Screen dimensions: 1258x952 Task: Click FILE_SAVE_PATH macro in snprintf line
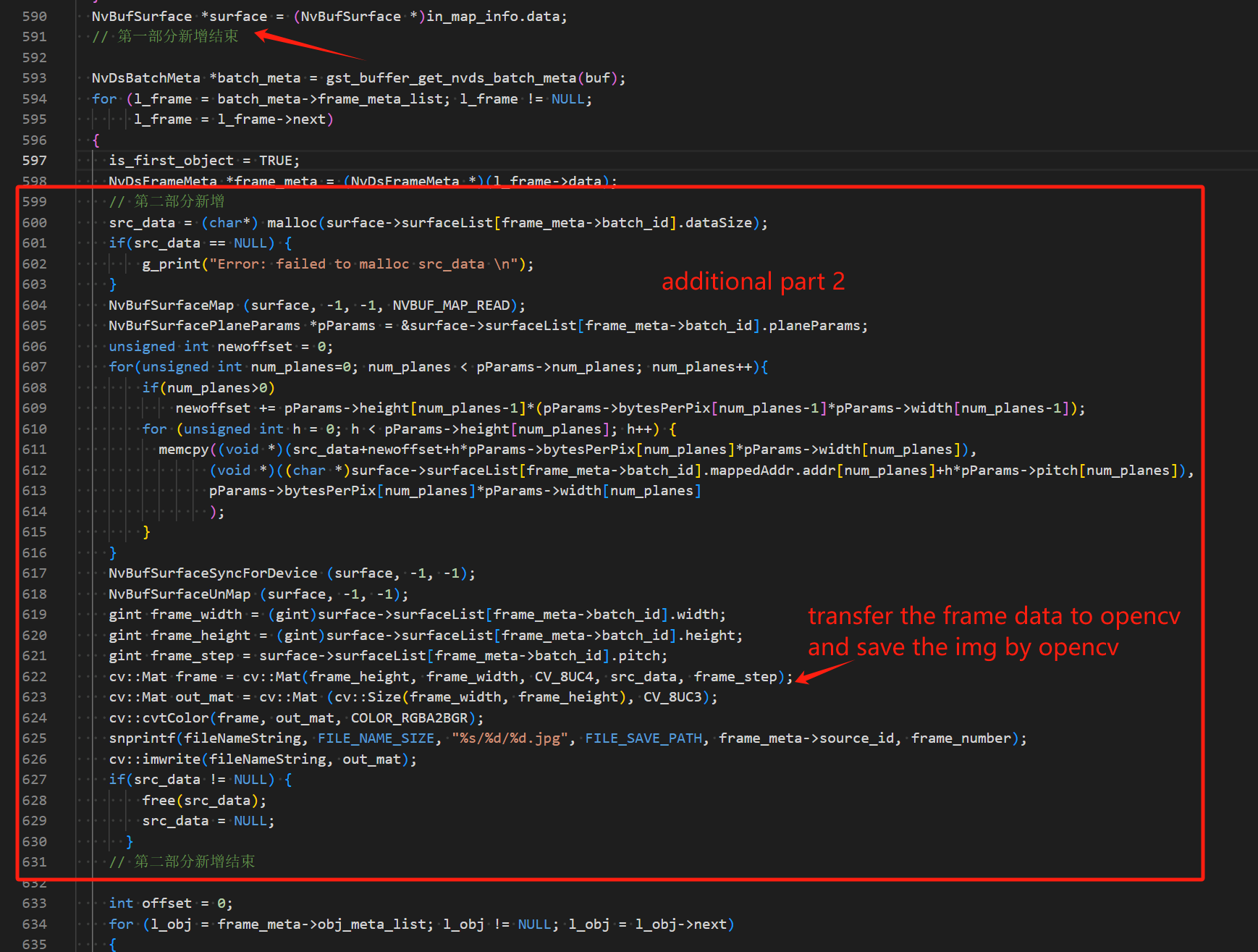[x=643, y=738]
